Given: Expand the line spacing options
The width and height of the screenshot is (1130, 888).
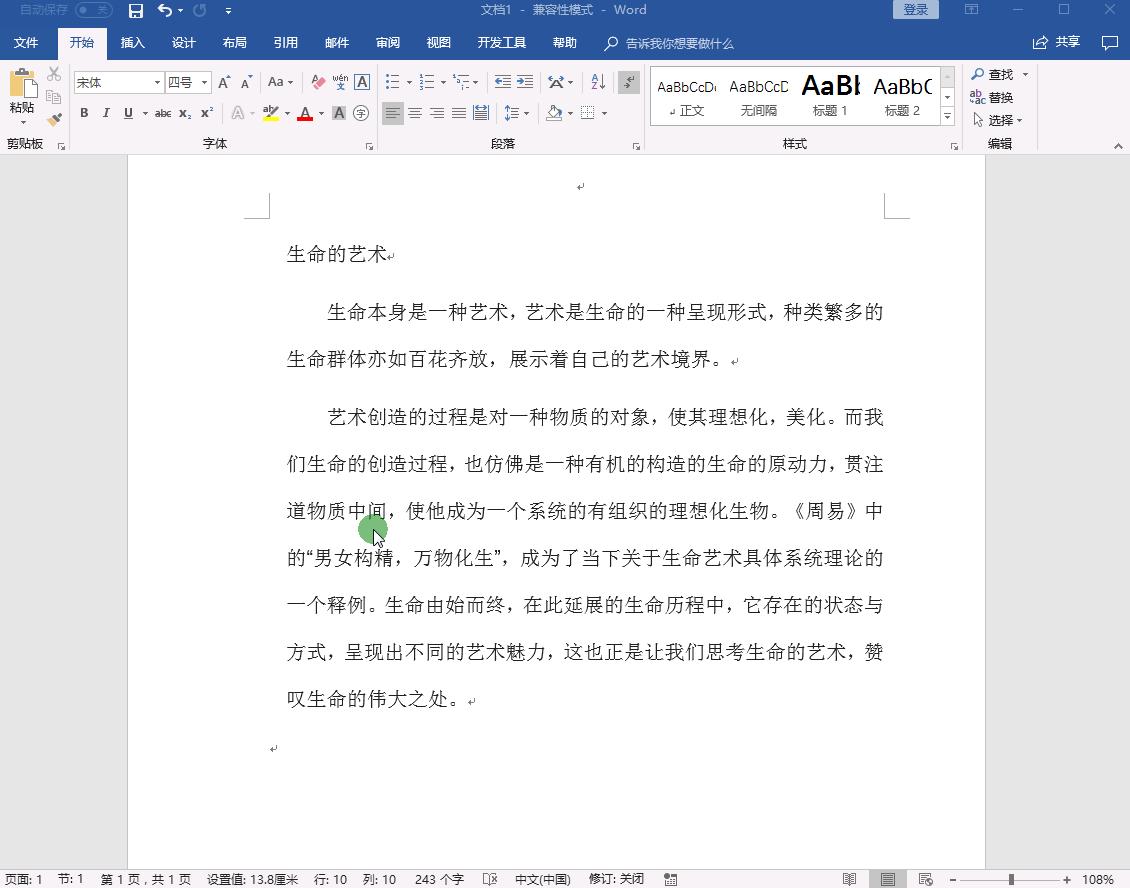Looking at the screenshot, I should click(x=523, y=113).
